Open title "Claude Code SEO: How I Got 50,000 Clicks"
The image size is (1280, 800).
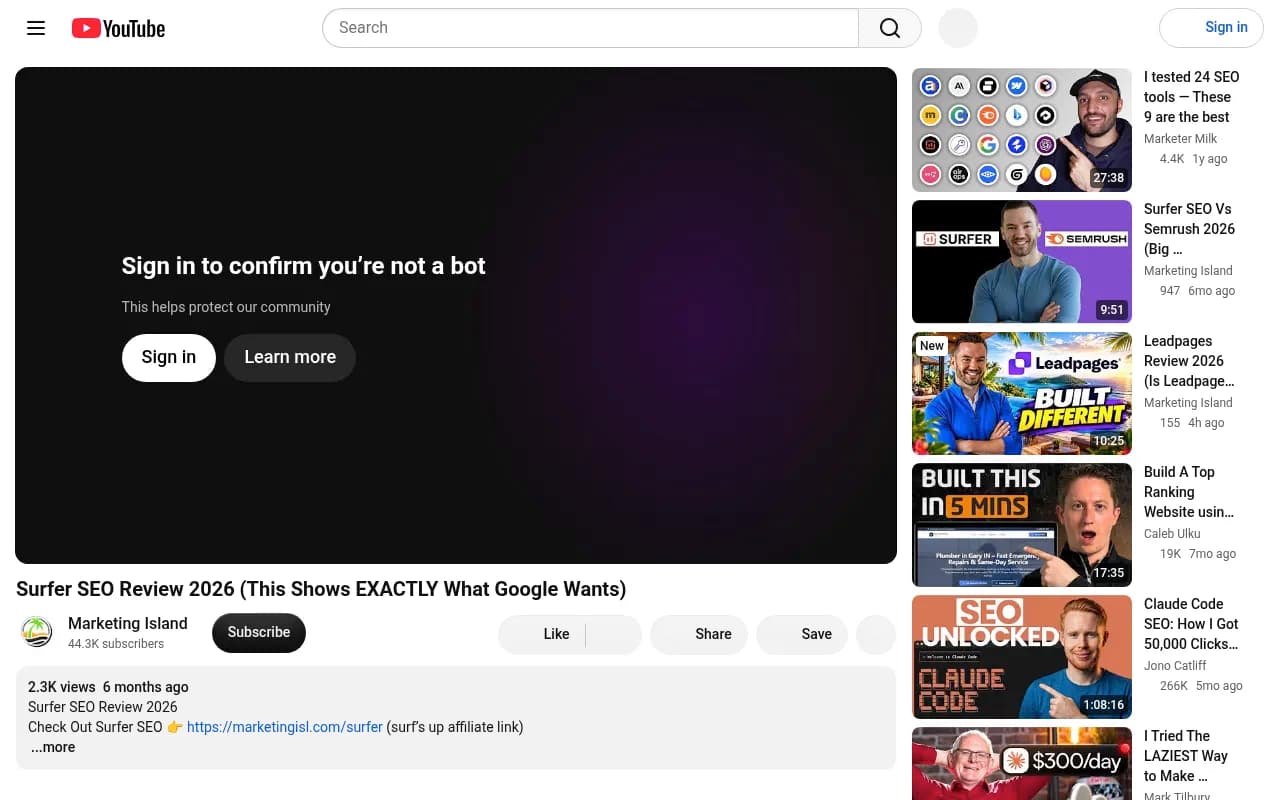pos(1191,624)
